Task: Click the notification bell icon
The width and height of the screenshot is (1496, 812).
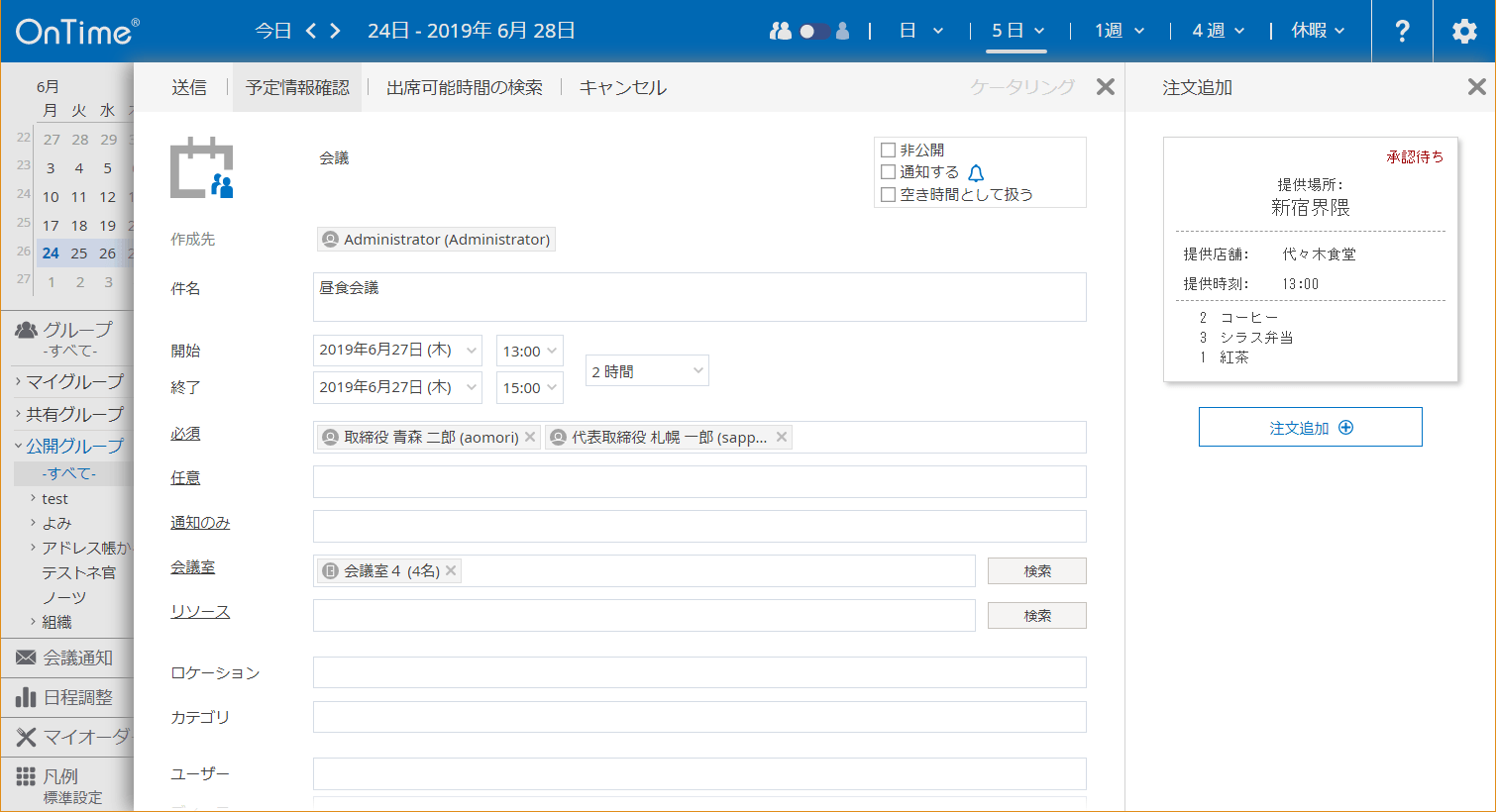Action: [976, 172]
